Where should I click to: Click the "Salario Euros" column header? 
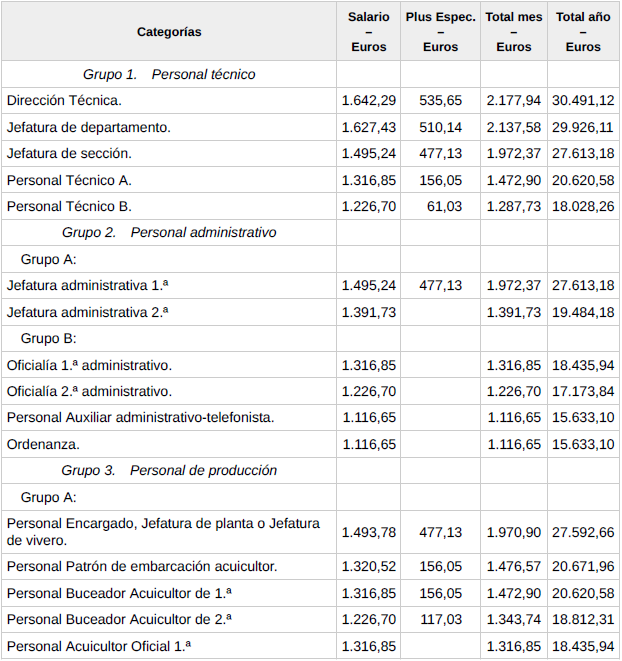(368, 32)
